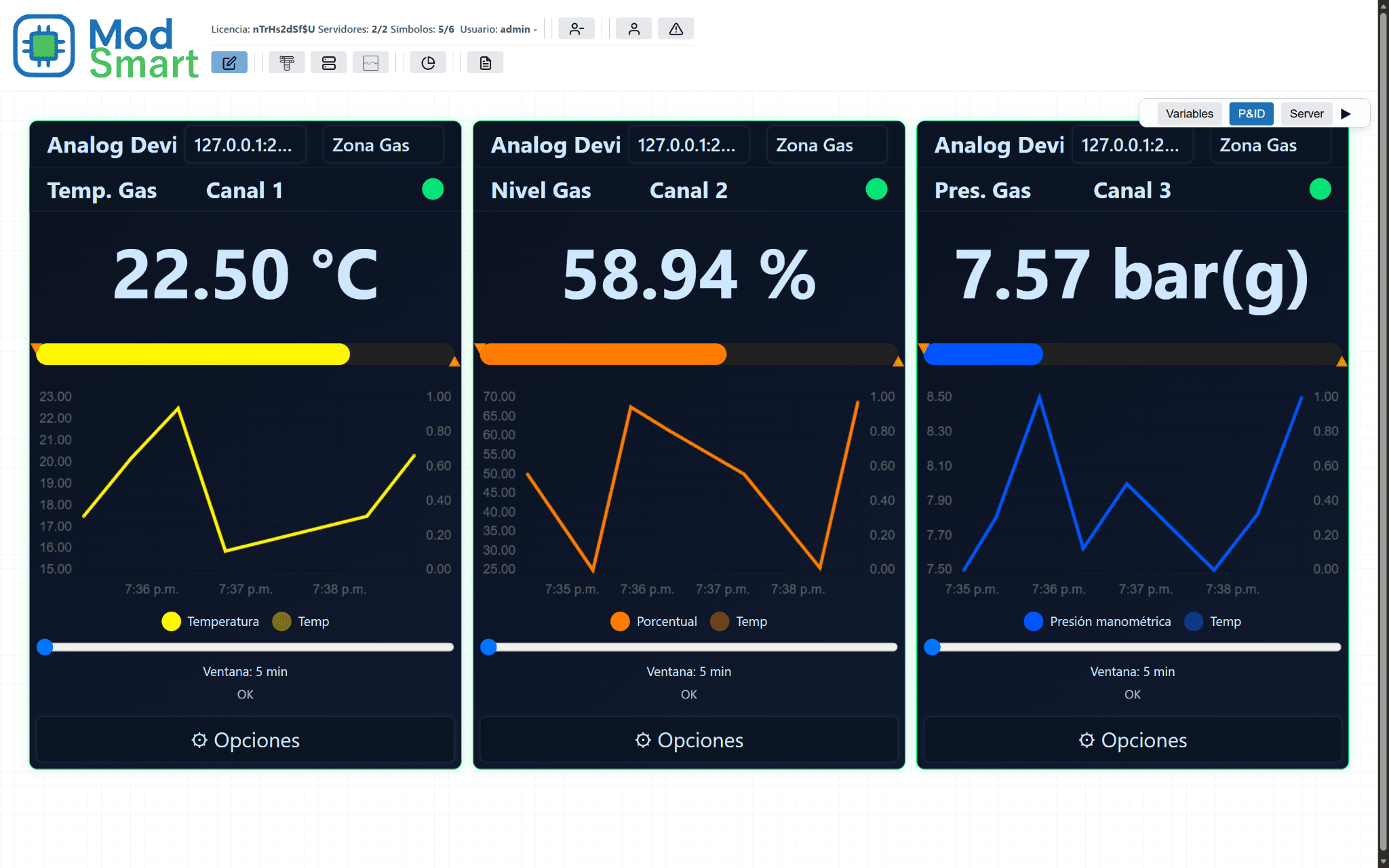Expand panel with the play arrow
This screenshot has width=1389, height=868.
tap(1346, 114)
